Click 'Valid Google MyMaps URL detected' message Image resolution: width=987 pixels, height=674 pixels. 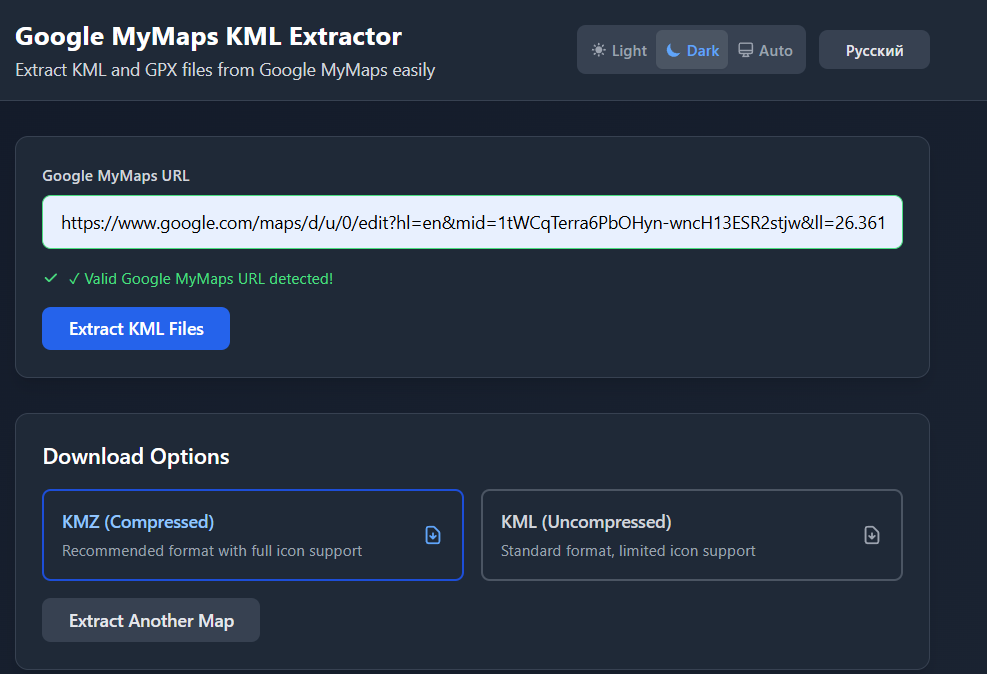click(201, 279)
